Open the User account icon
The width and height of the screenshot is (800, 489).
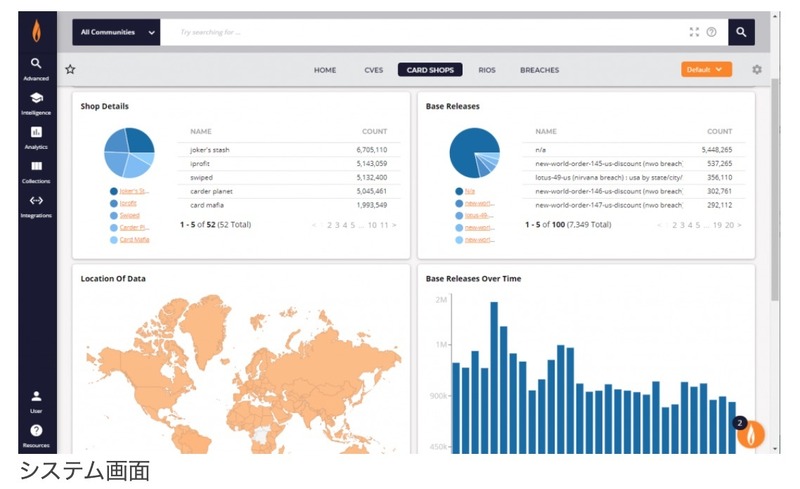(x=36, y=400)
